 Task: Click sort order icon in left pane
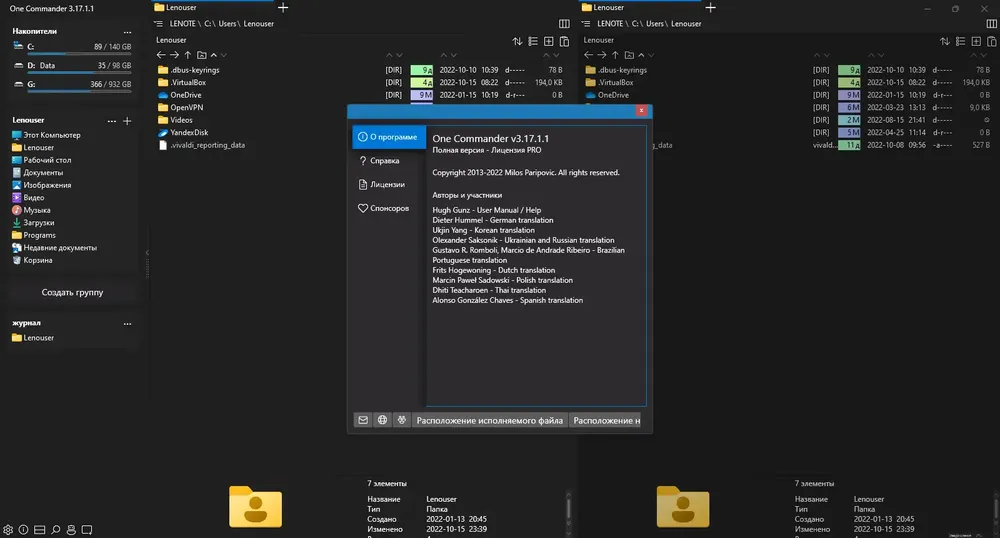point(517,41)
